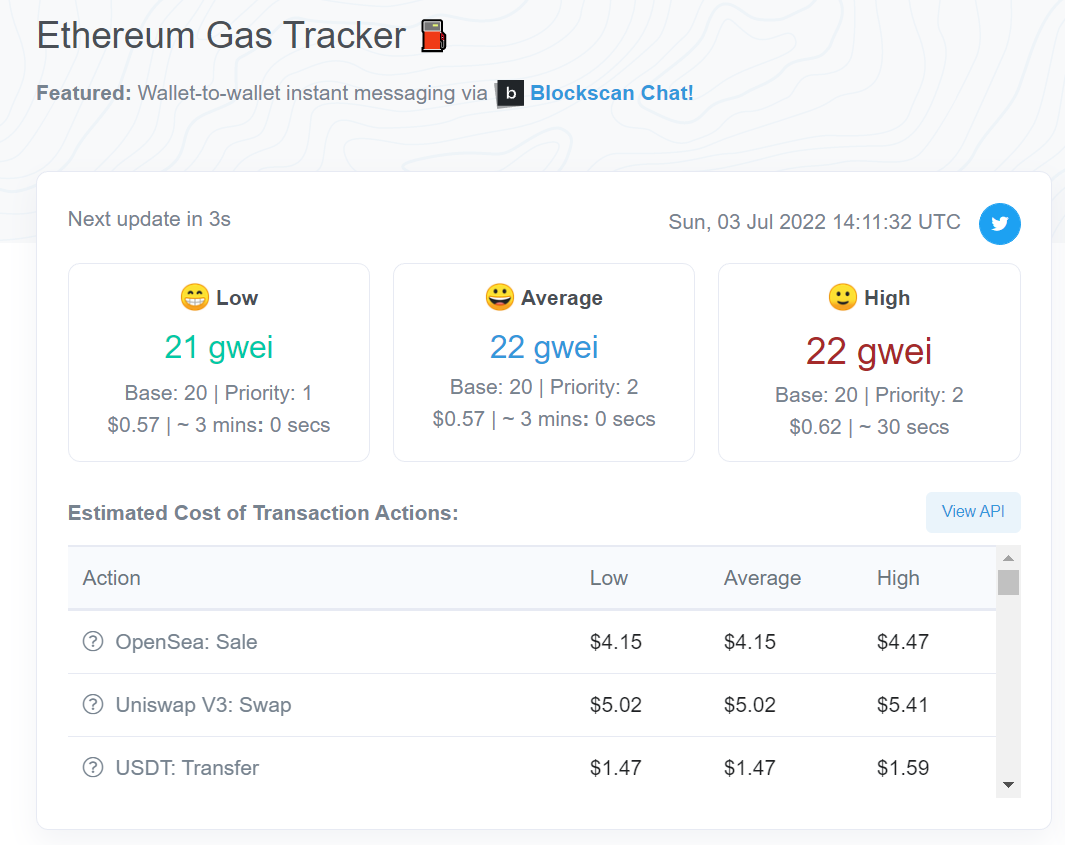Click the Average column header
This screenshot has height=845, width=1065.
pyautogui.click(x=762, y=578)
